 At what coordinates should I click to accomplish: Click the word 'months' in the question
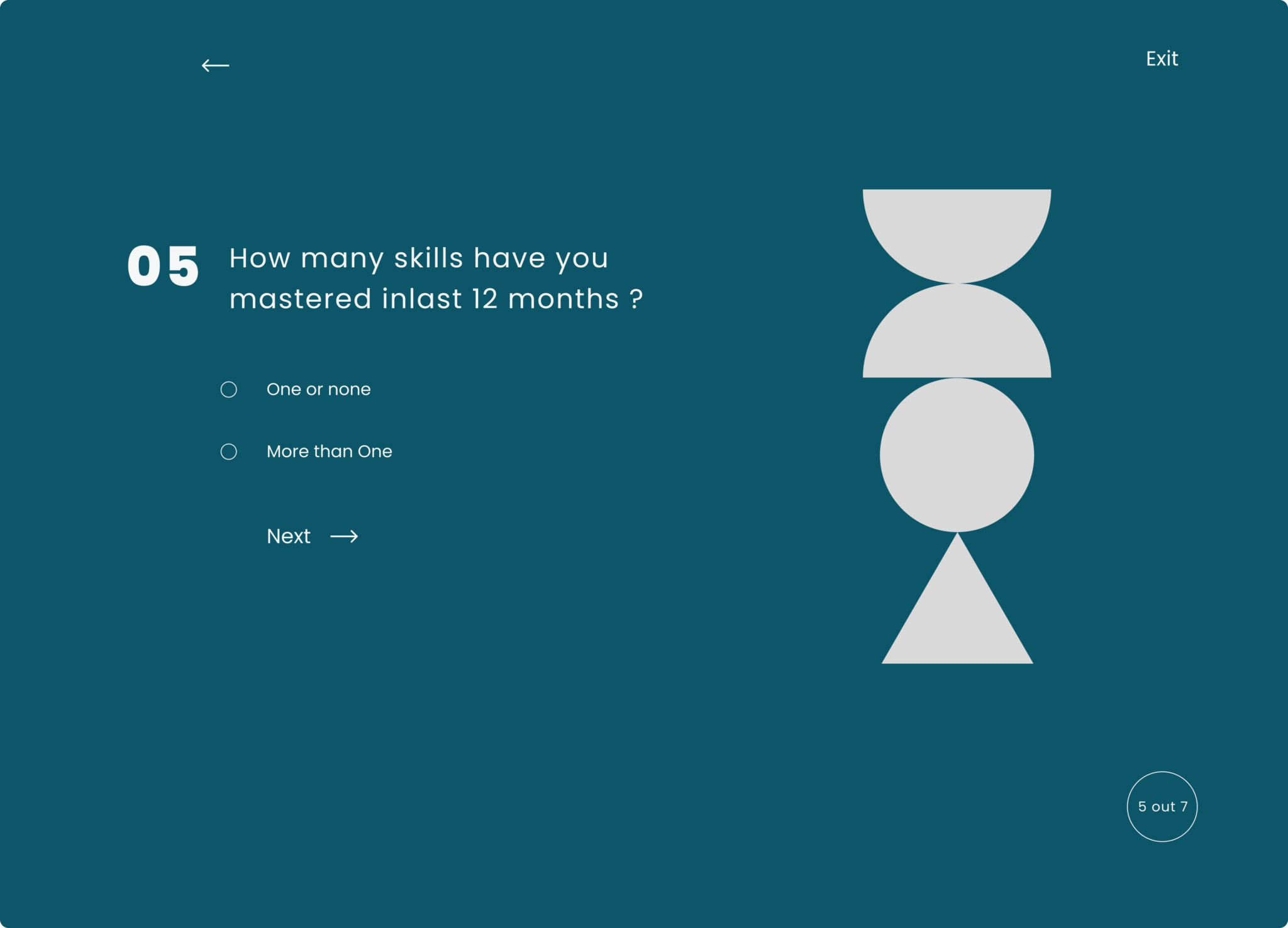click(563, 299)
